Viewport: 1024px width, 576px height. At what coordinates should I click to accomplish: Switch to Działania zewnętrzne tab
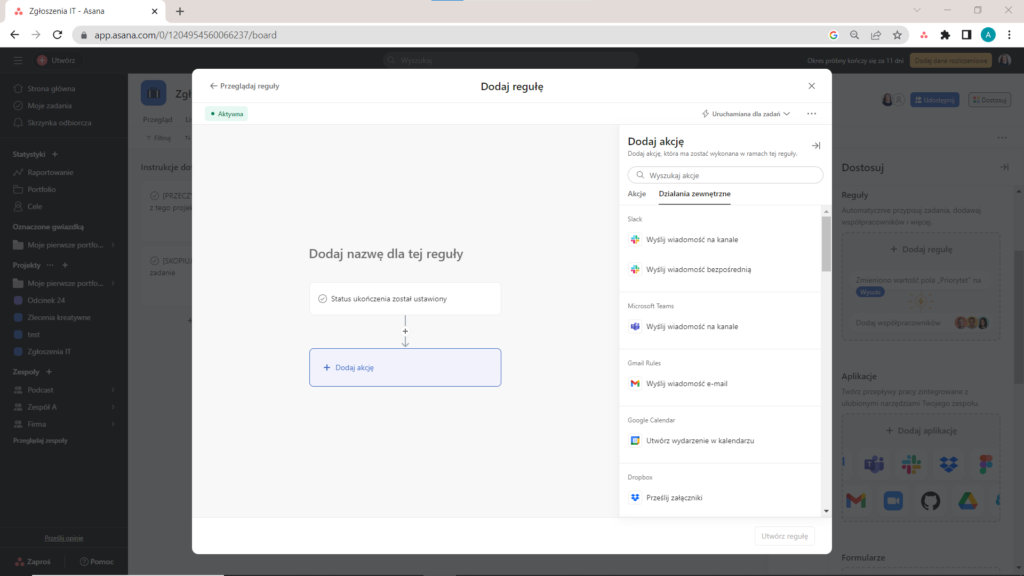pyautogui.click(x=694, y=194)
